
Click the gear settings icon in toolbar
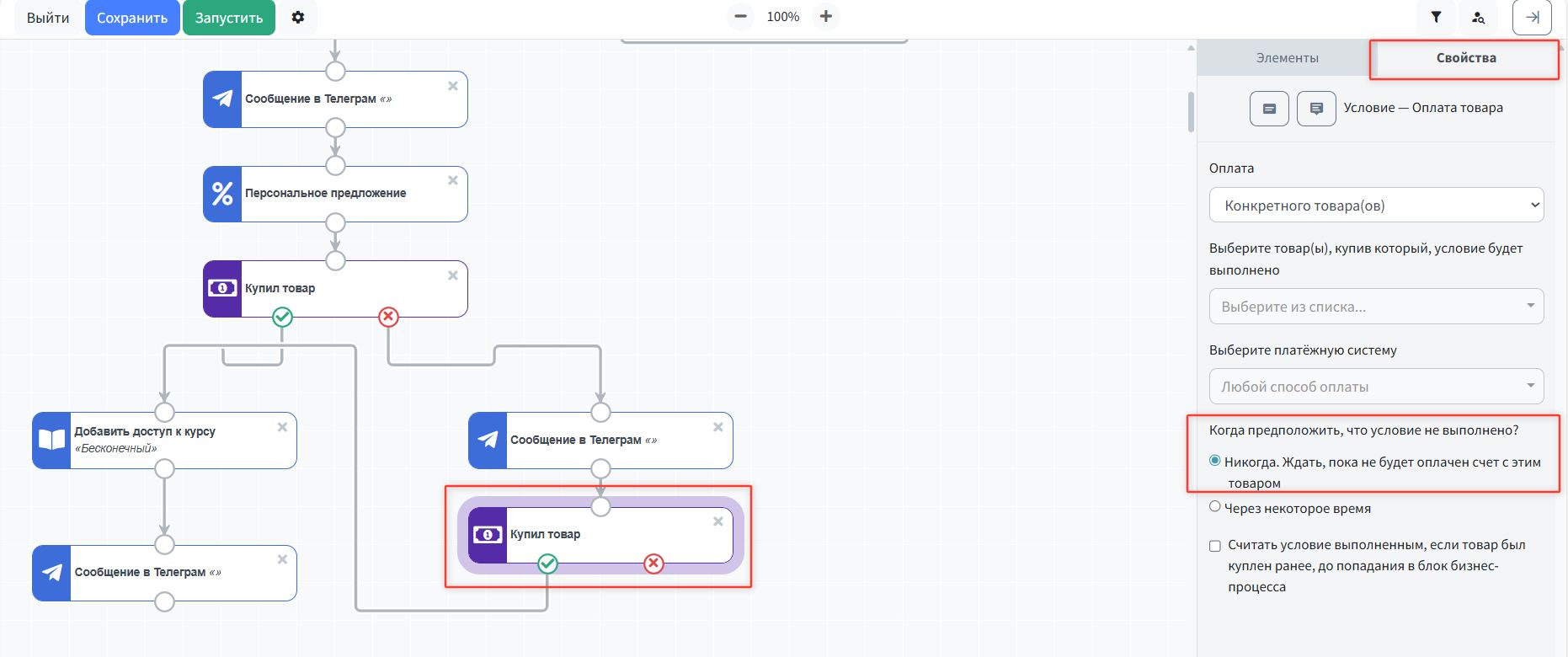298,18
